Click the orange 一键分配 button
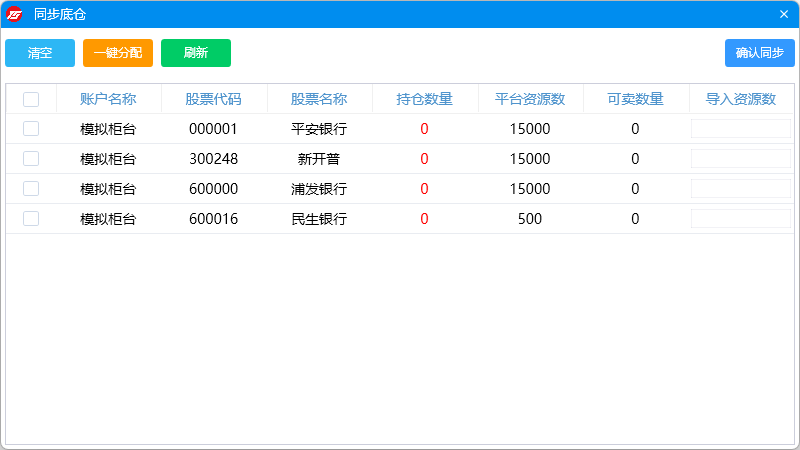800x450 pixels. tap(118, 53)
